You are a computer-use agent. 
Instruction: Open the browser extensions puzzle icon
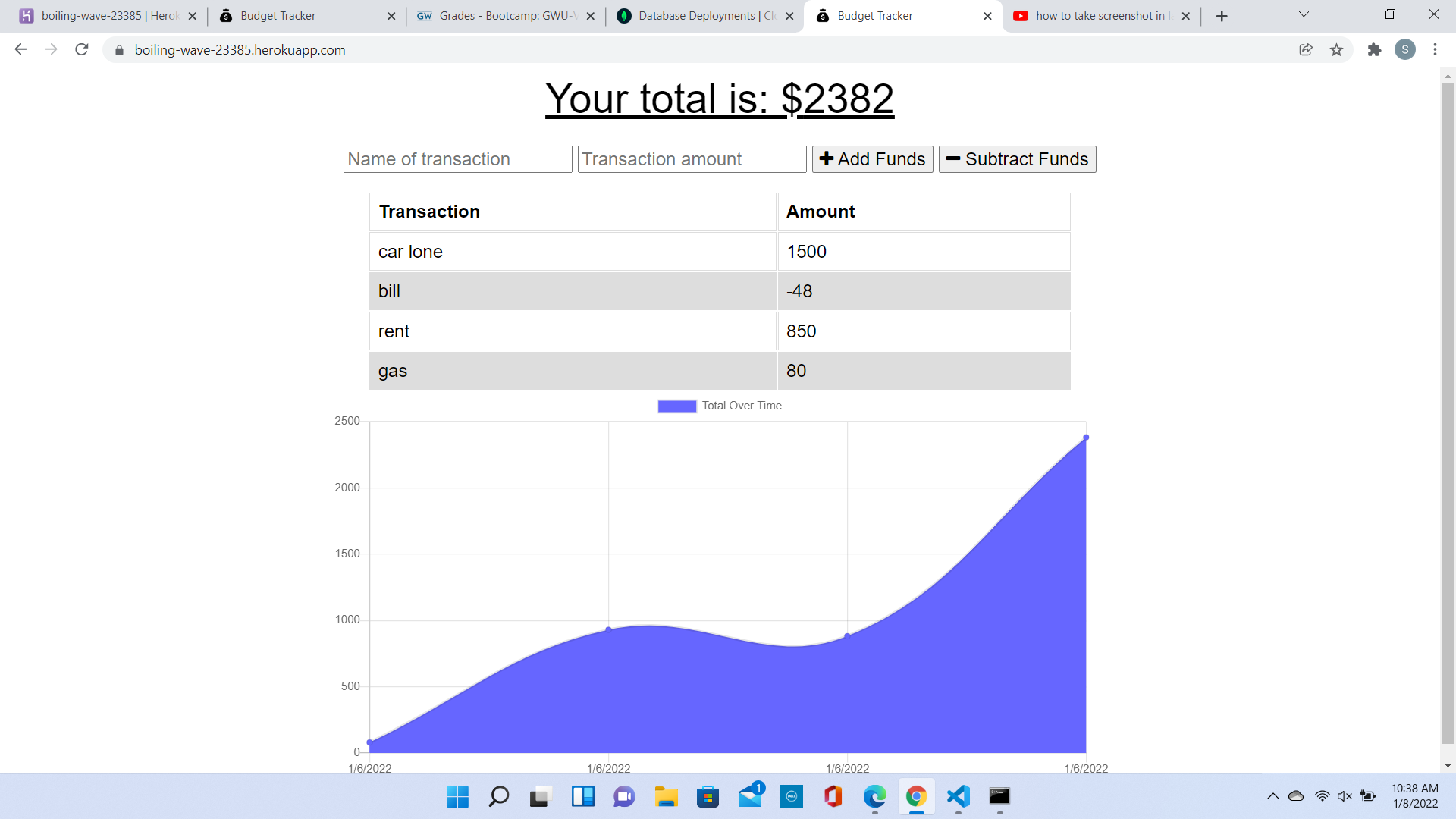pyautogui.click(x=1374, y=49)
